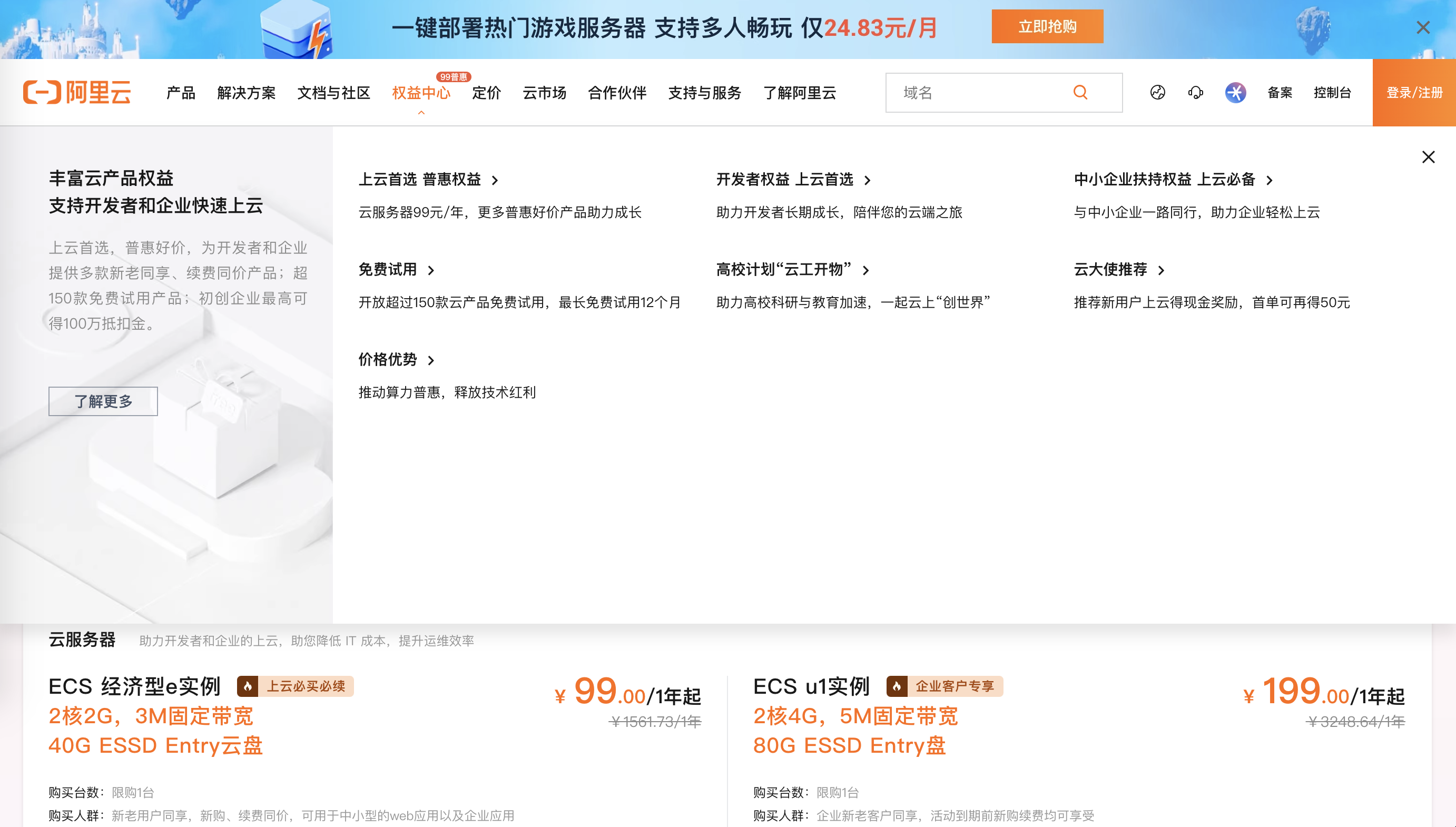
Task: Open 上云首选 普惠权益 link
Action: point(420,180)
